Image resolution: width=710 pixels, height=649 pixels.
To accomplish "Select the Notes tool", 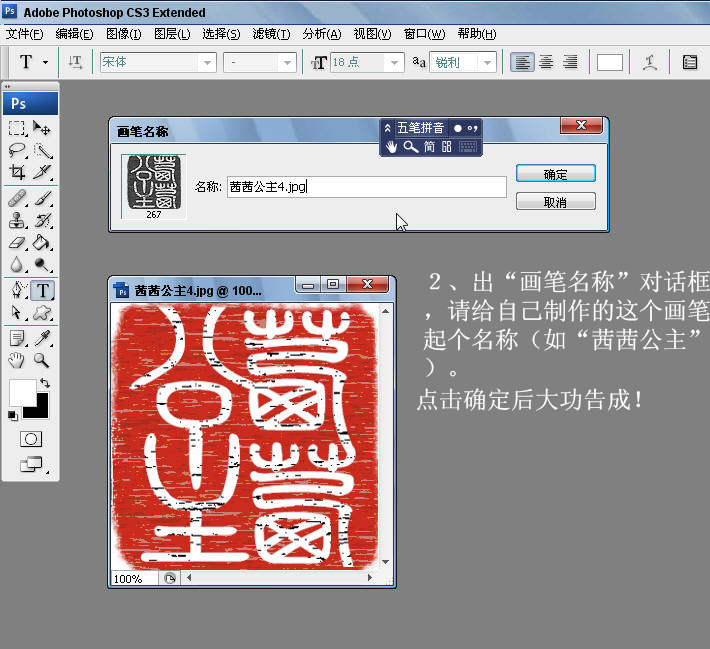I will (x=17, y=338).
